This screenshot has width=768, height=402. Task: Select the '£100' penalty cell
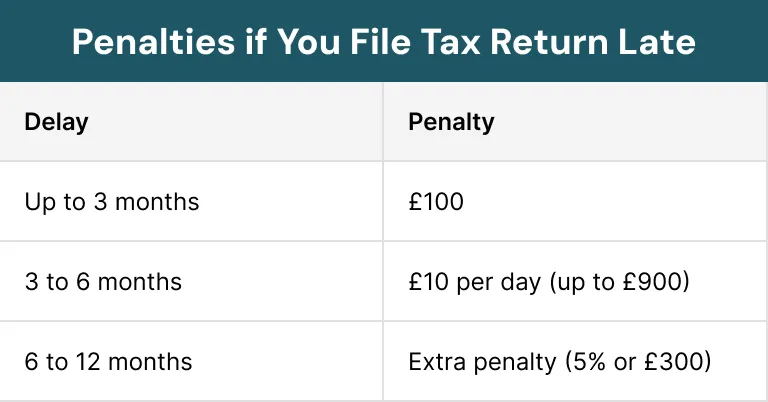[x=436, y=202]
